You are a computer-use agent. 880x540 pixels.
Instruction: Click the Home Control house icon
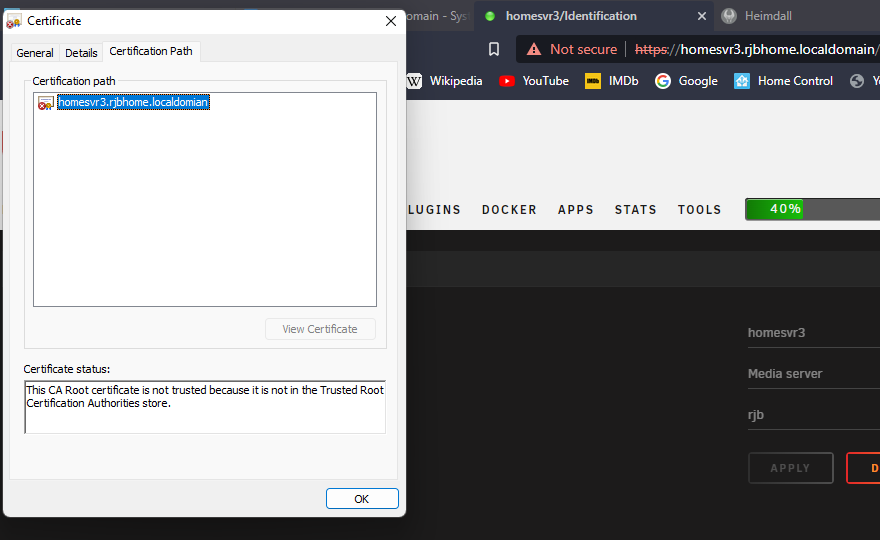pos(742,81)
